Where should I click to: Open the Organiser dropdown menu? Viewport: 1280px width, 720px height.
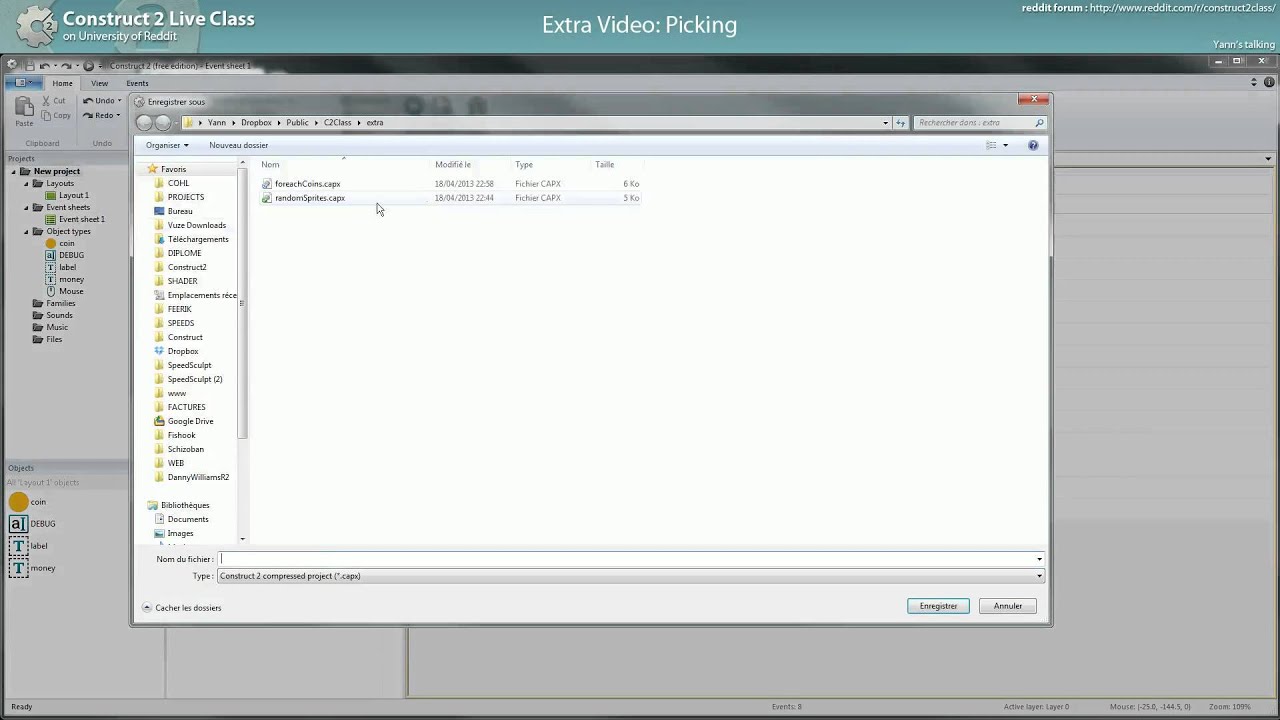tap(167, 145)
